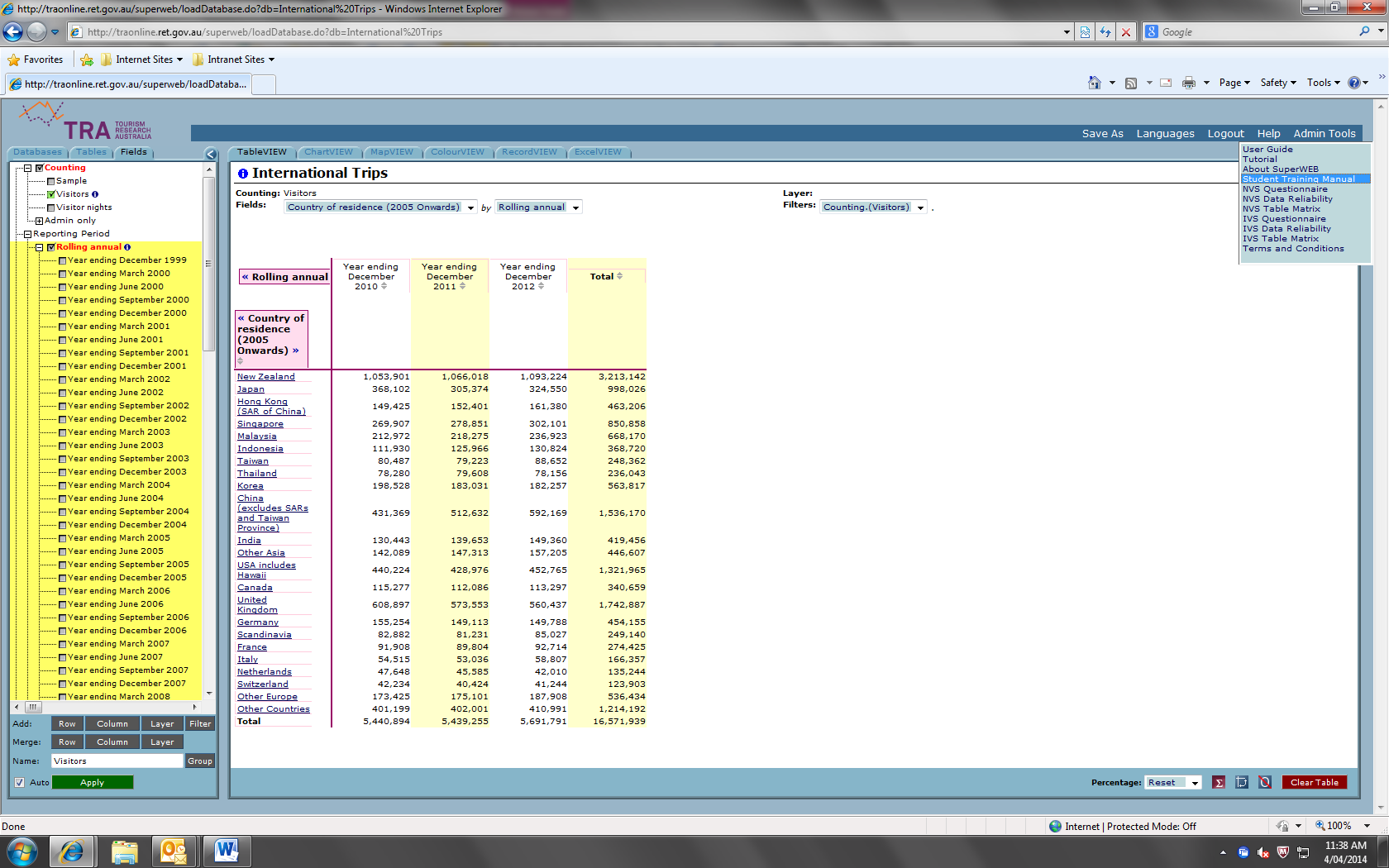
Task: Click the Help question mark icon
Action: pos(1354,83)
